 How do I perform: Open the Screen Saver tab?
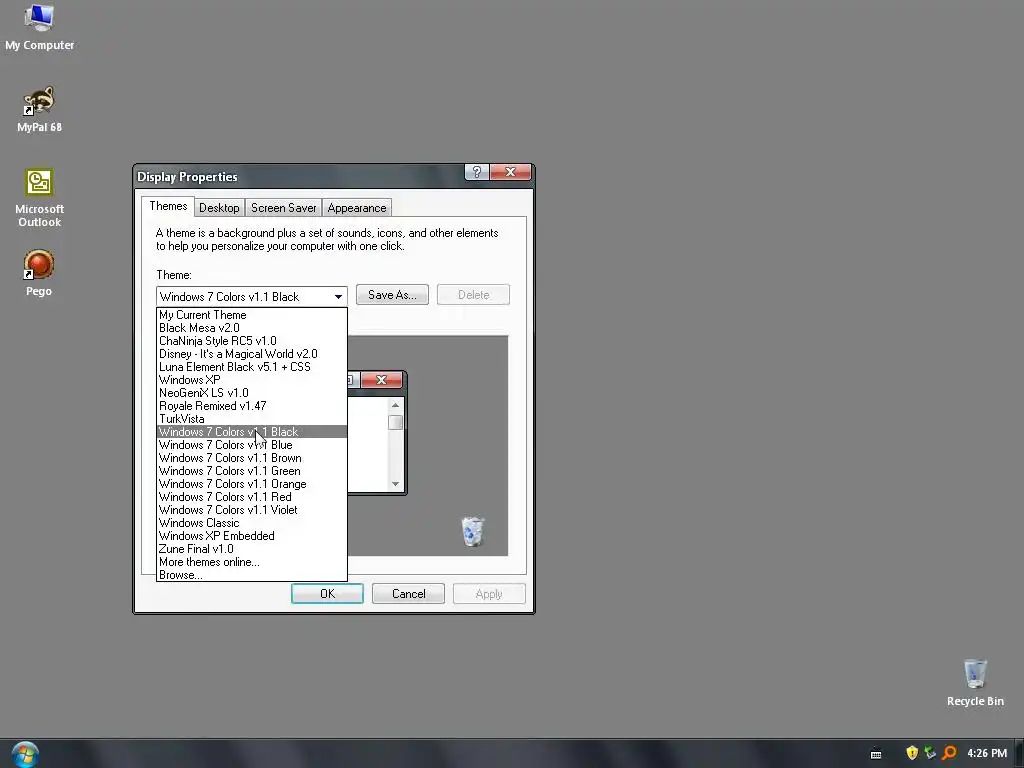click(x=283, y=208)
